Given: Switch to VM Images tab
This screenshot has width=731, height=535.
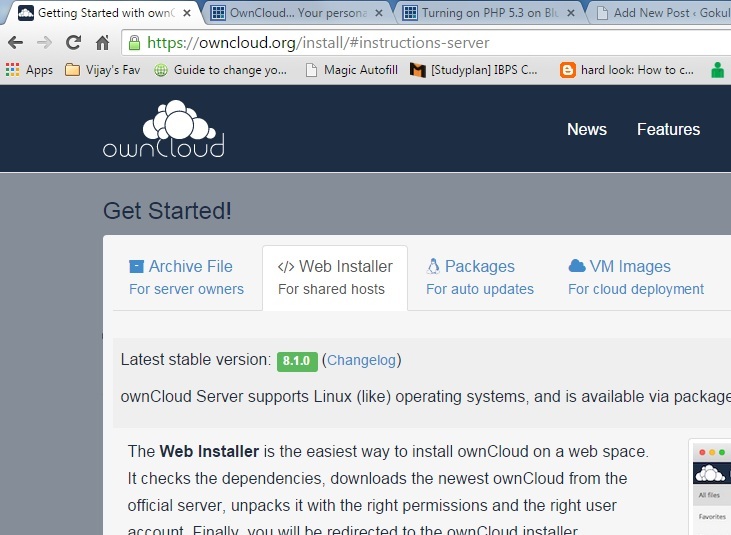Looking at the screenshot, I should (635, 277).
